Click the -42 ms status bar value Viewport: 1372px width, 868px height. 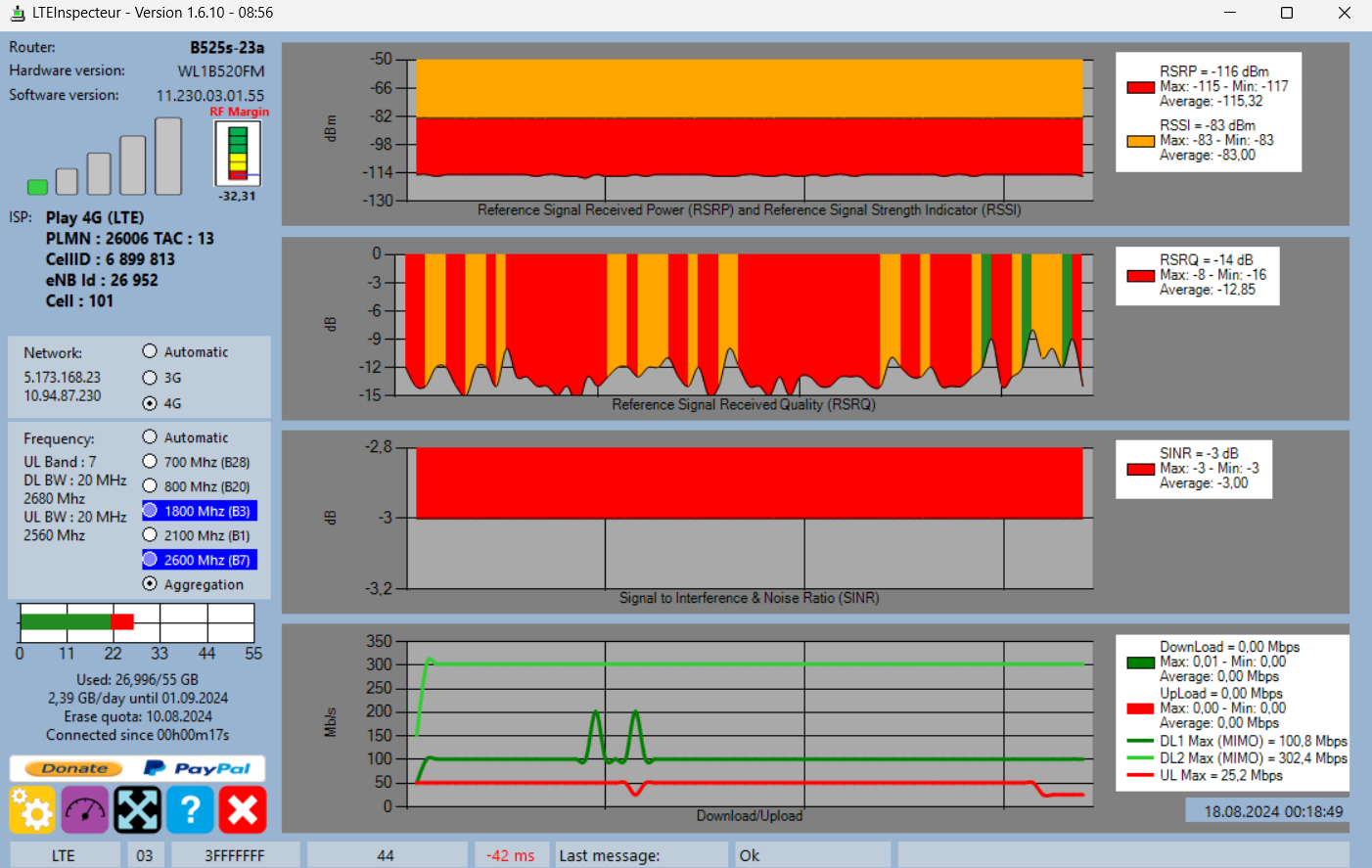(x=511, y=855)
